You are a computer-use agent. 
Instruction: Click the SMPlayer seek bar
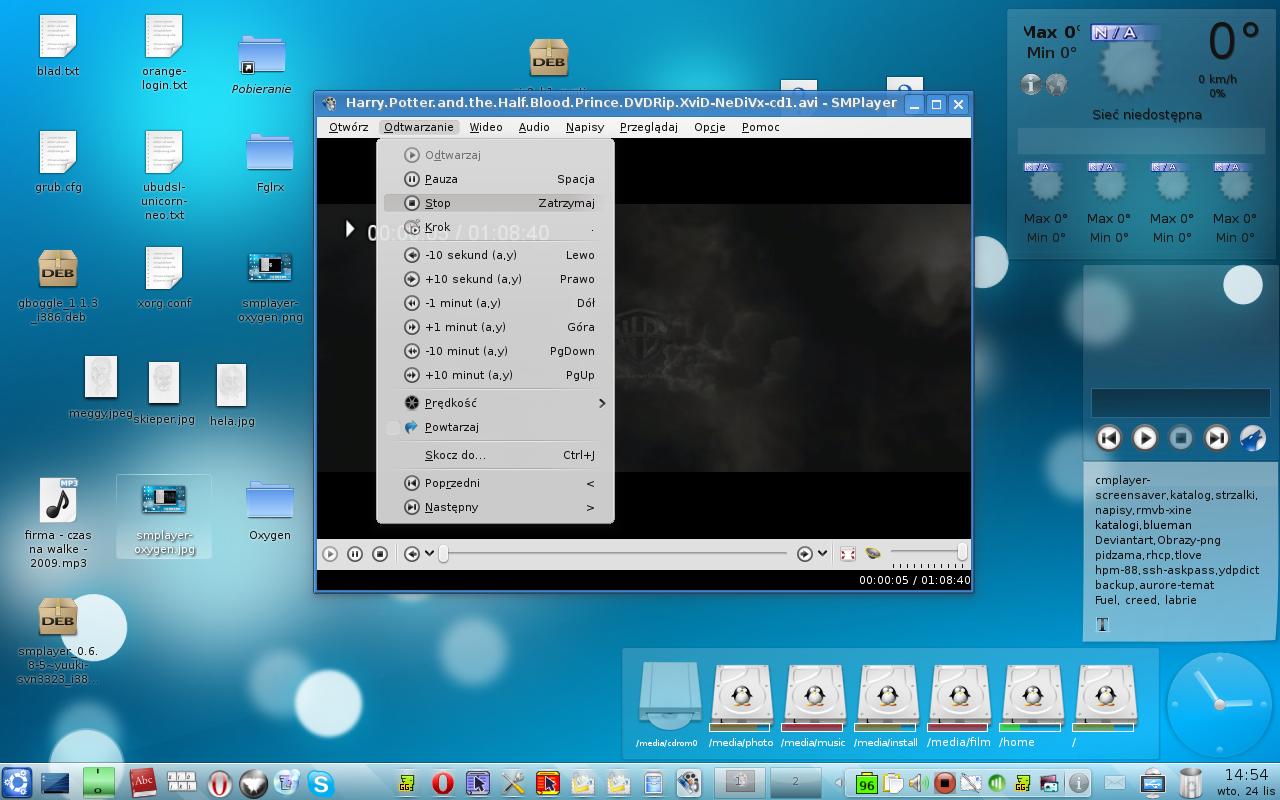(x=614, y=553)
